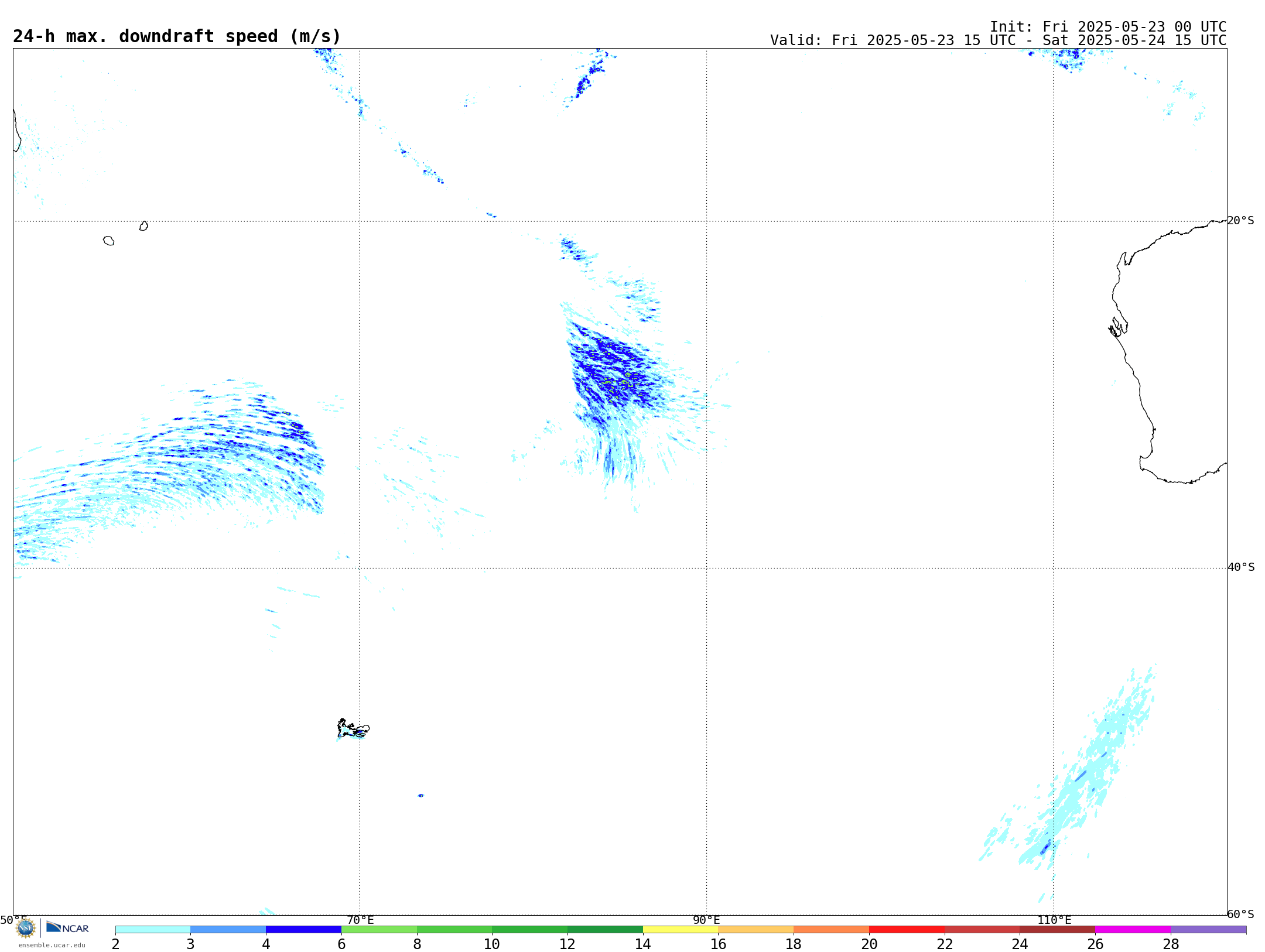Screen dimensions: 1265x952
Task: Click the NSF logo icon
Action: click(26, 928)
